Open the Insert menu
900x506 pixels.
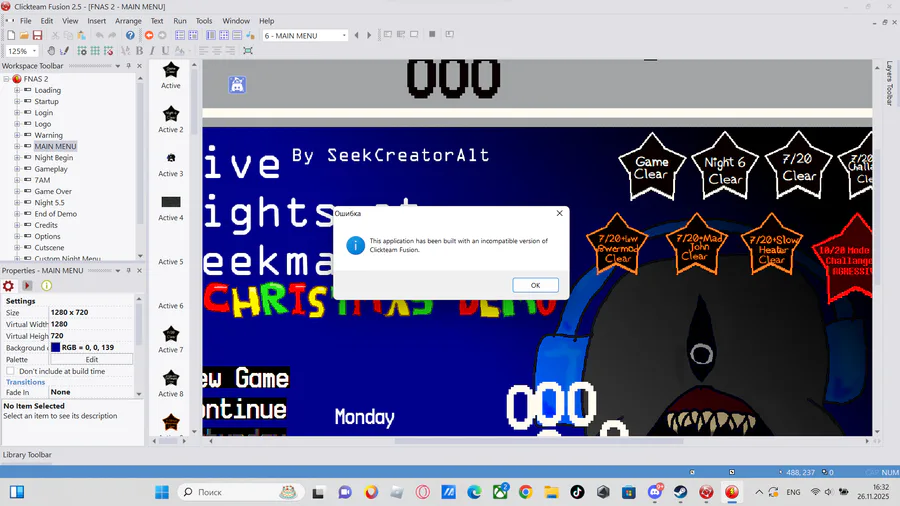[96, 21]
